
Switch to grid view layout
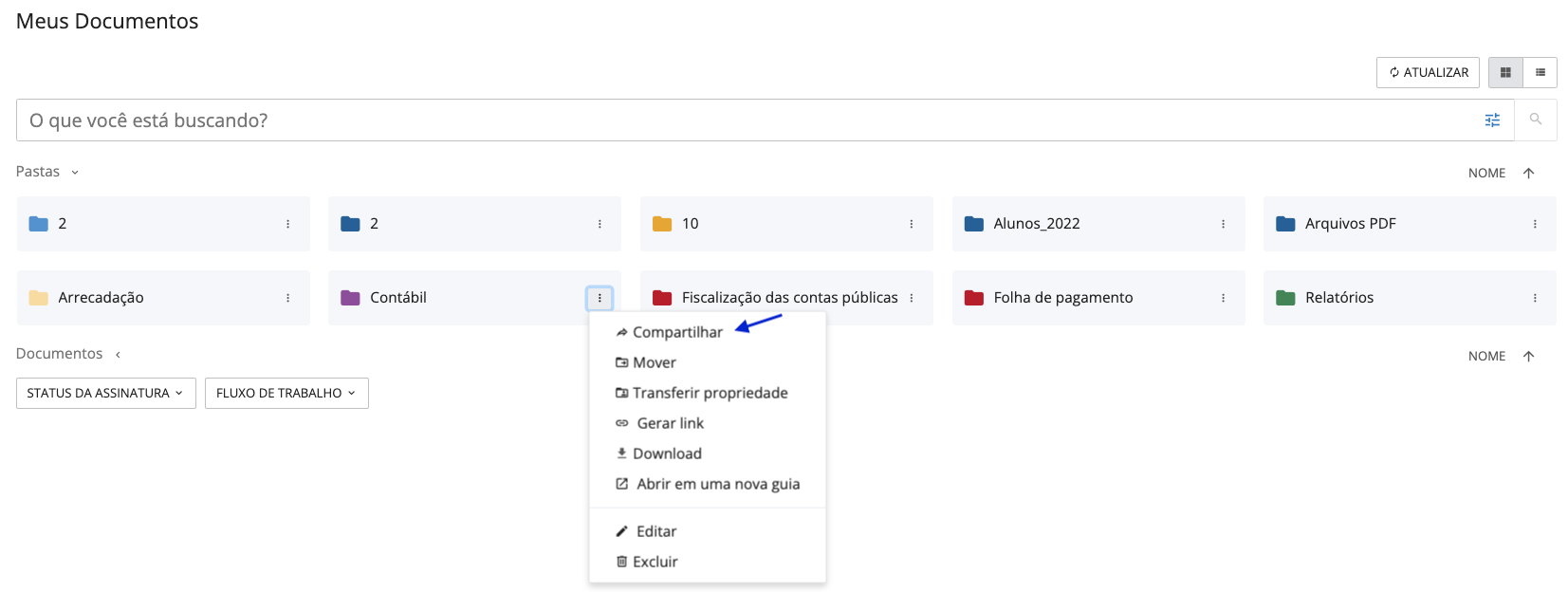pyautogui.click(x=1504, y=73)
